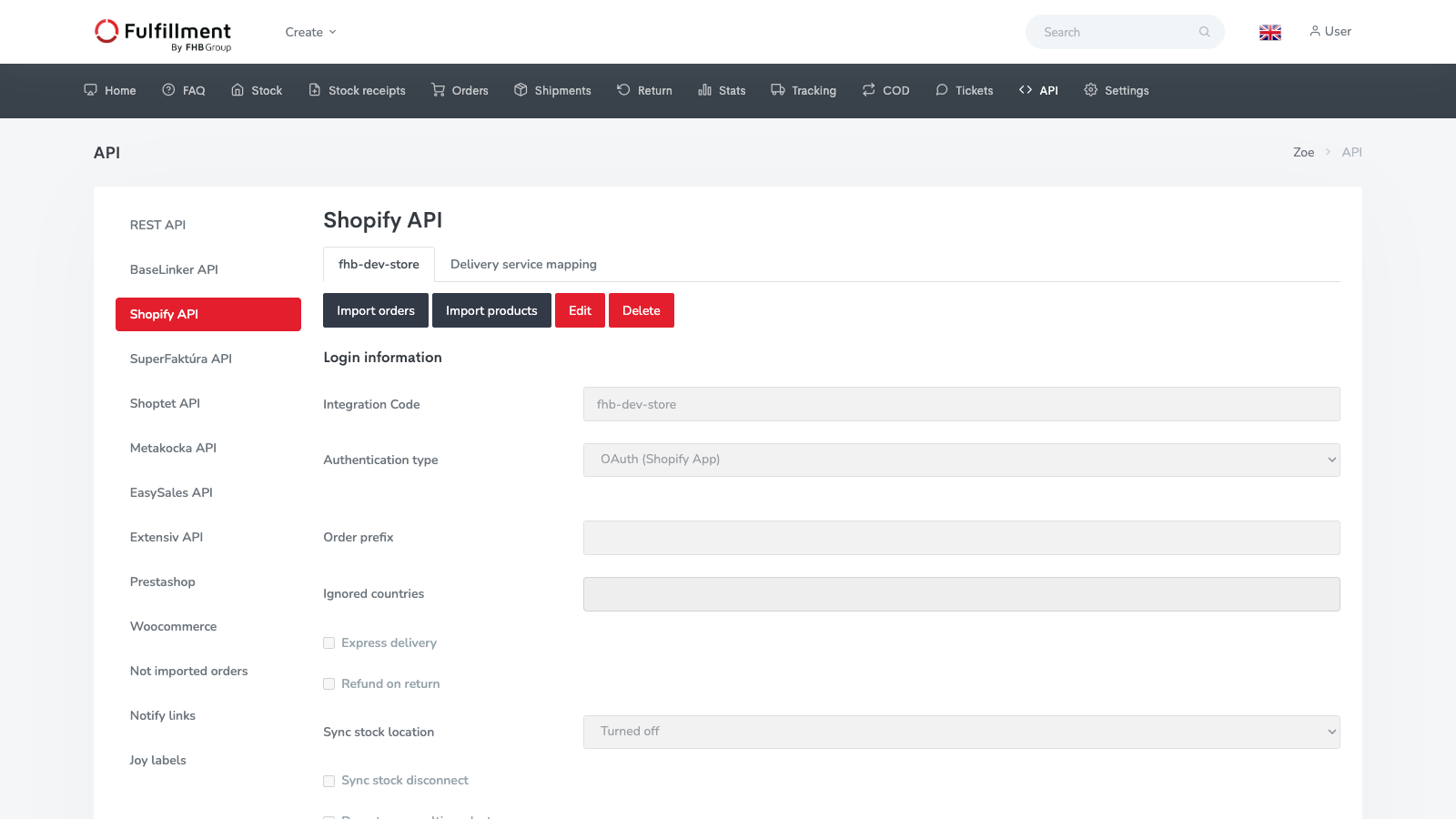The width and height of the screenshot is (1456, 819).
Task: Expand the Create menu
Action: tap(310, 32)
